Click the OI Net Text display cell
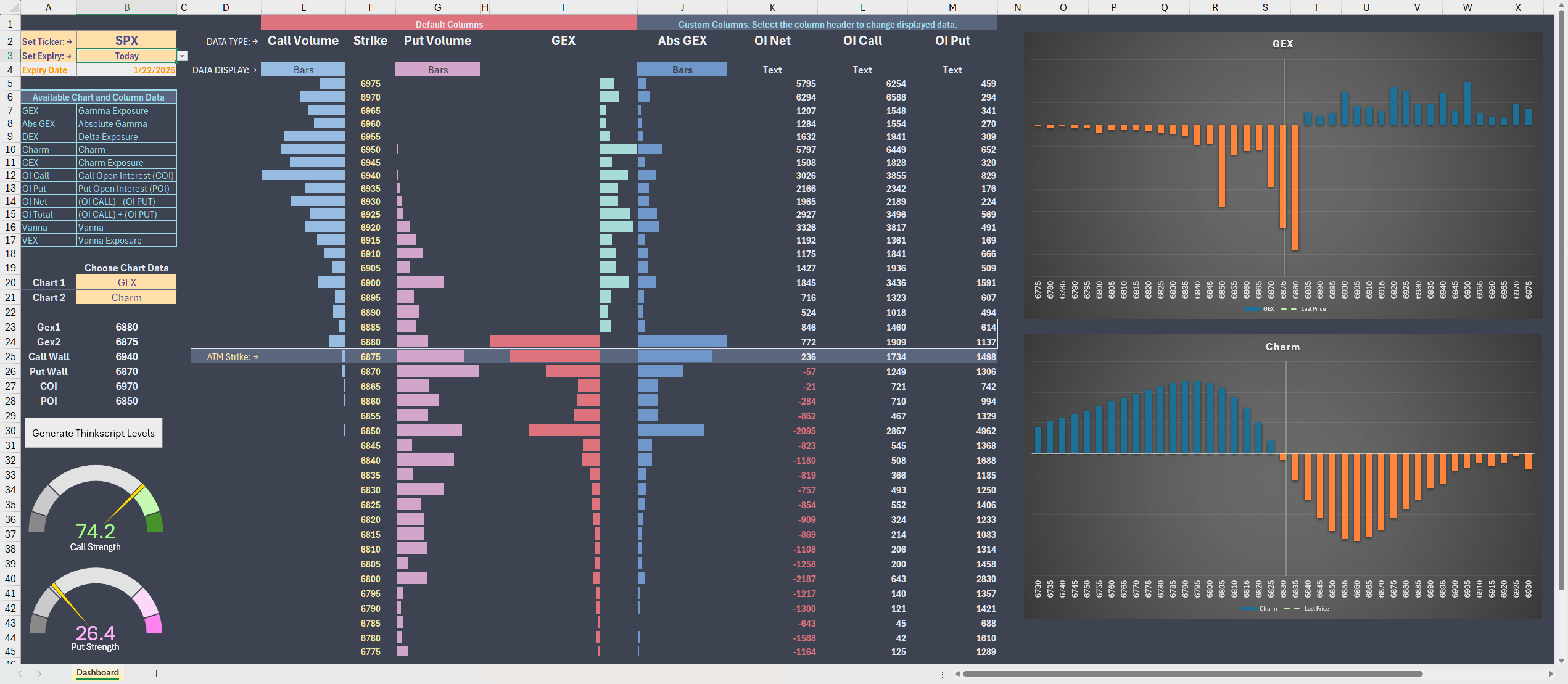Screen dimensions: 1568x684 [x=772, y=70]
